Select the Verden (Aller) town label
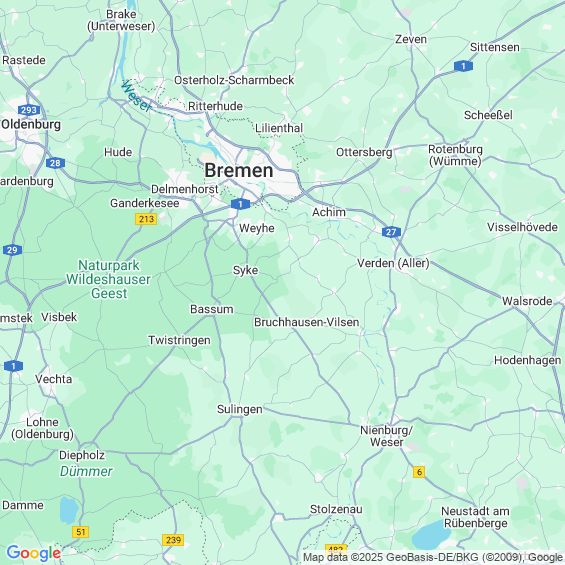The image size is (565, 565). 393,263
